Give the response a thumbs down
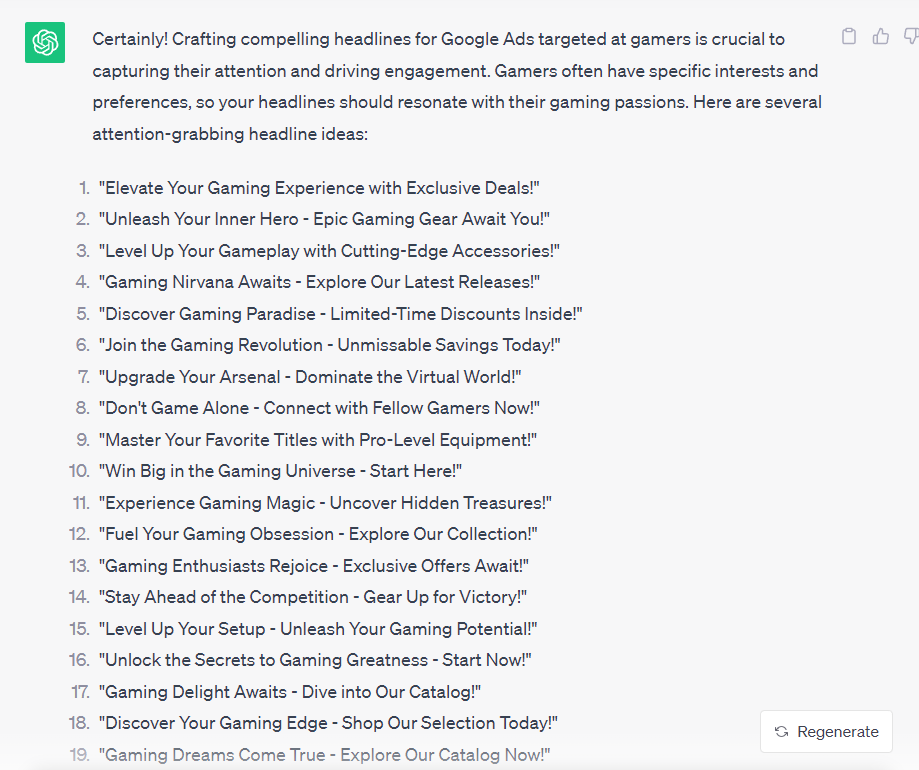 (x=910, y=37)
